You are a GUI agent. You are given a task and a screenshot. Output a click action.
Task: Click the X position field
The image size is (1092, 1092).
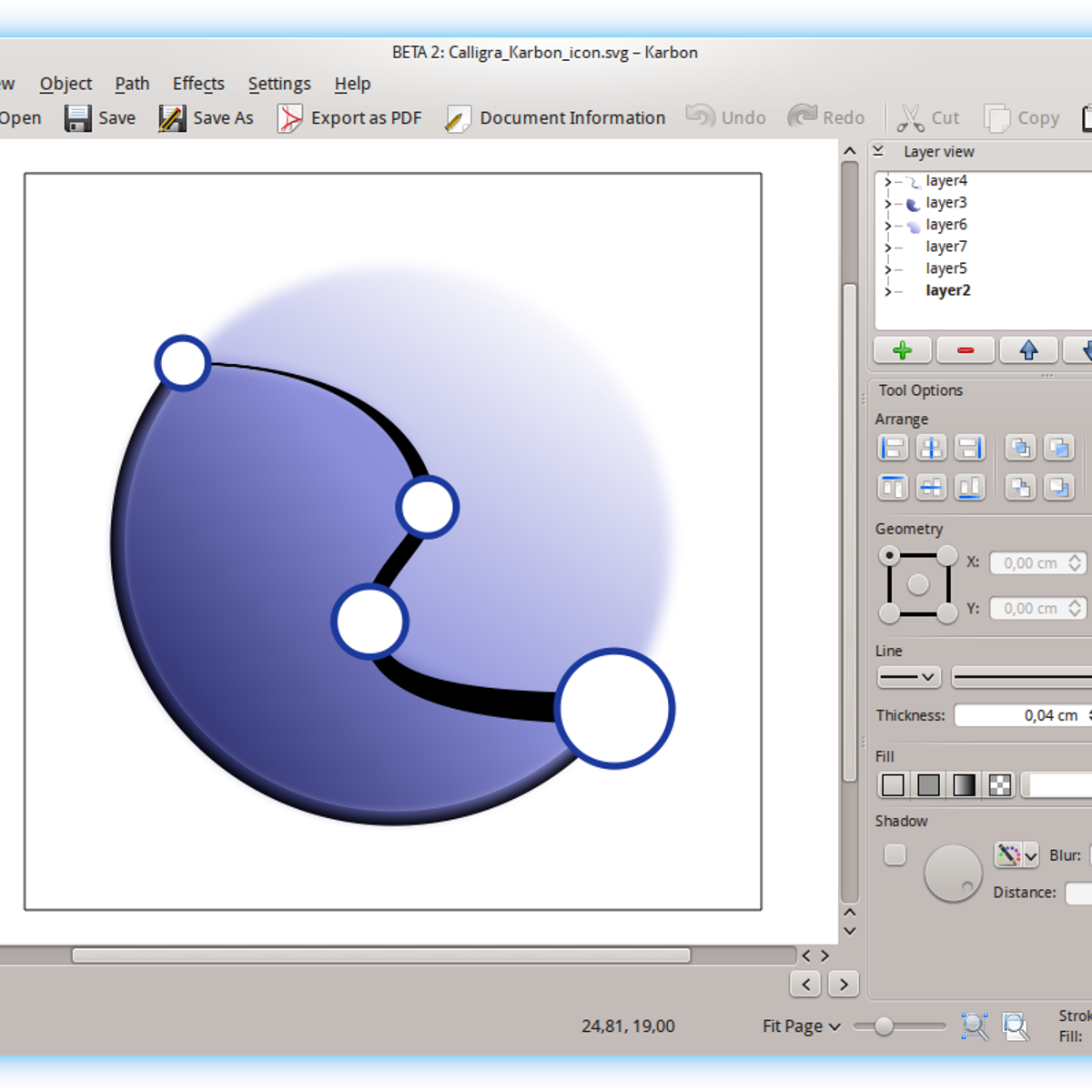click(1037, 563)
